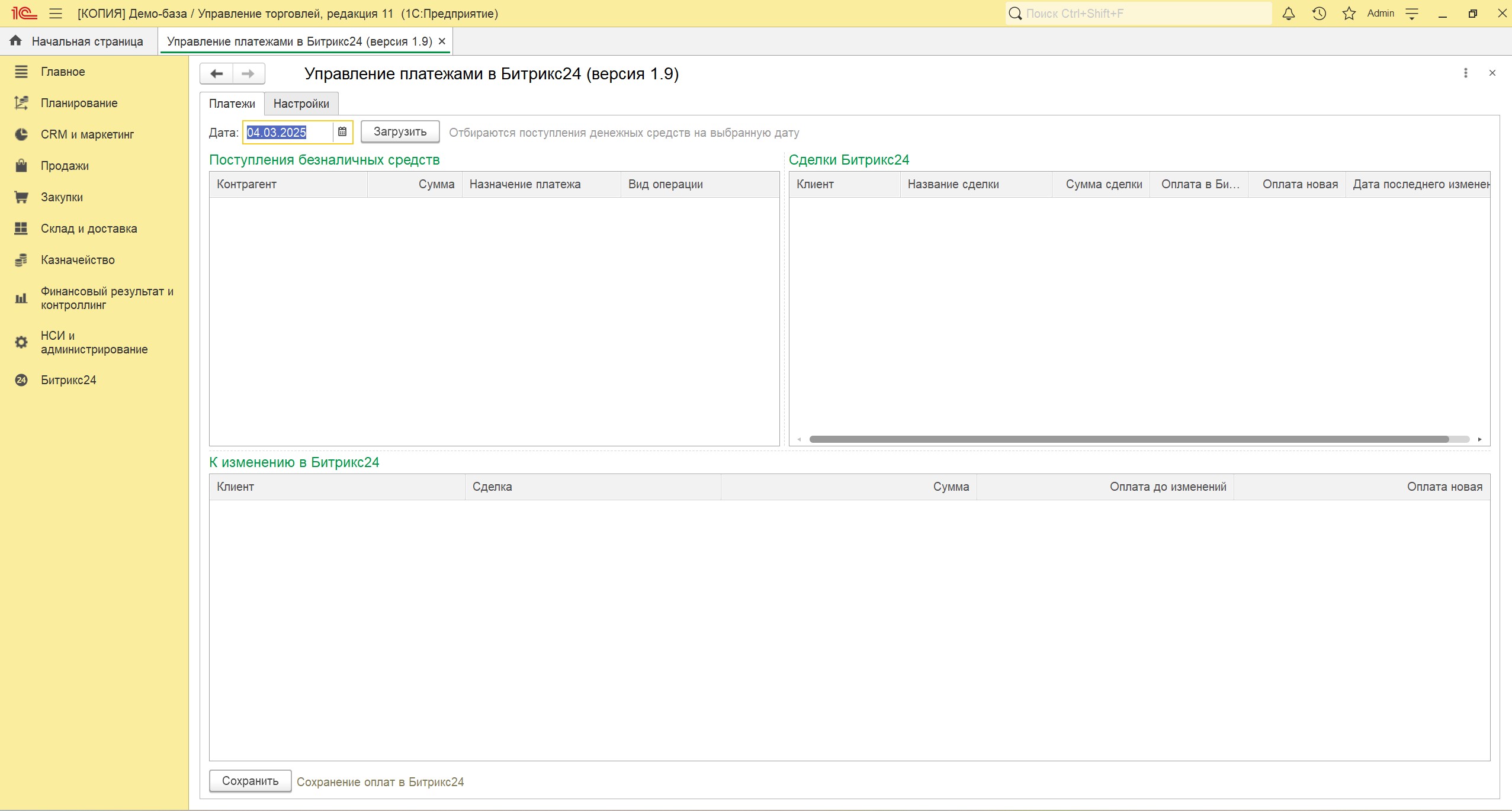The width and height of the screenshot is (1512, 811).
Task: Open the Битрикс24 sidebar section
Action: (68, 380)
